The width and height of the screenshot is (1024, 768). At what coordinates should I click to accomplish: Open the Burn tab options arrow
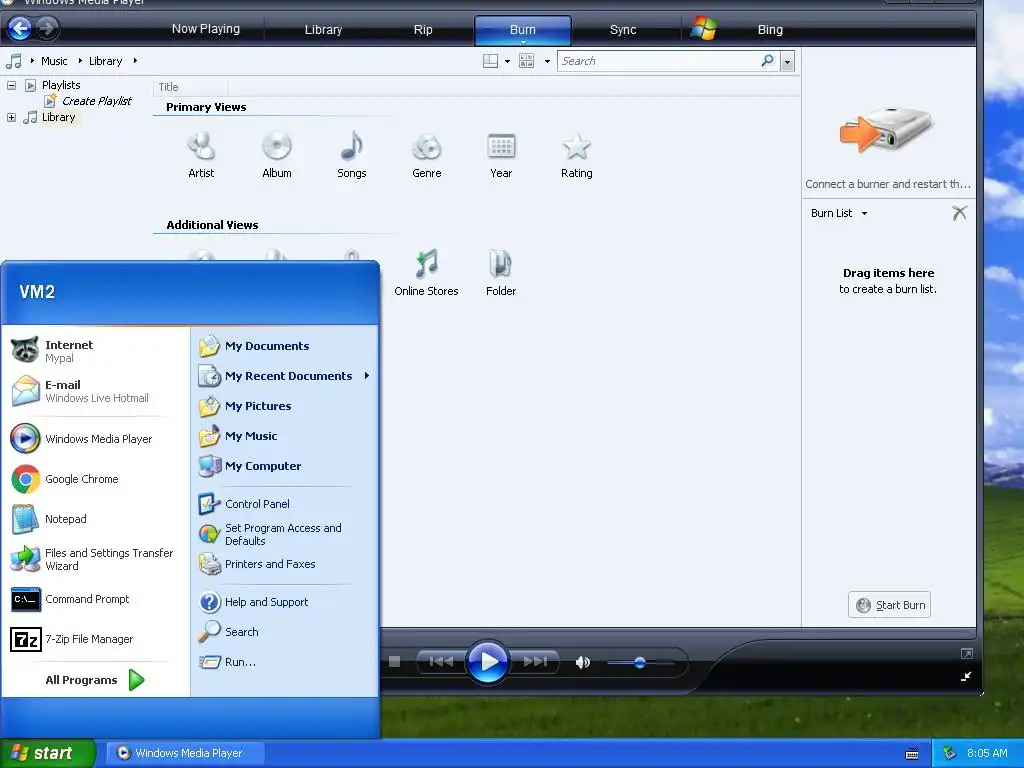pos(522,42)
